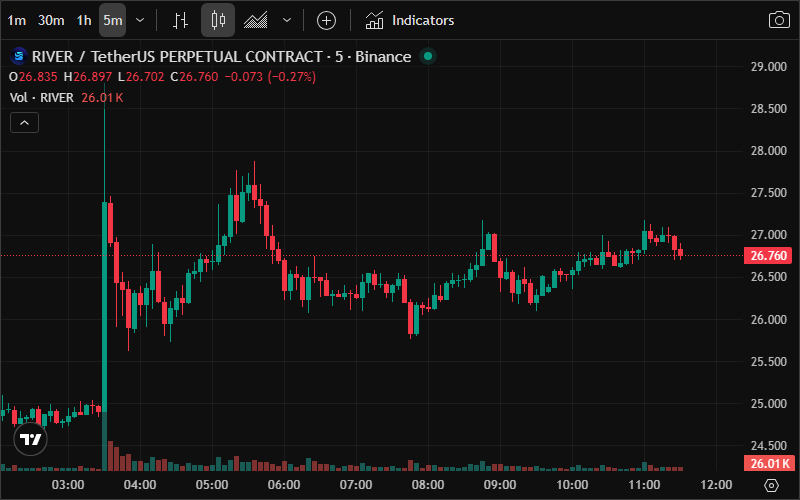Click the 06:00 time axis label
Image resolution: width=800 pixels, height=500 pixels.
[284, 485]
